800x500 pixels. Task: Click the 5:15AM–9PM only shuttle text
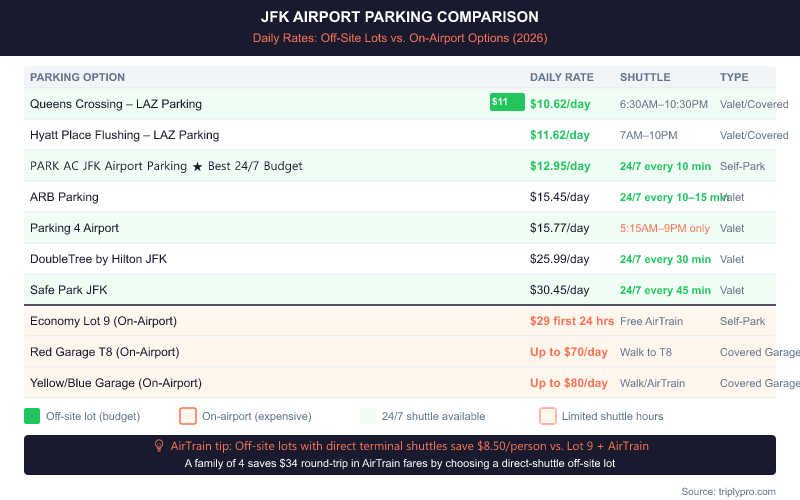pos(664,228)
